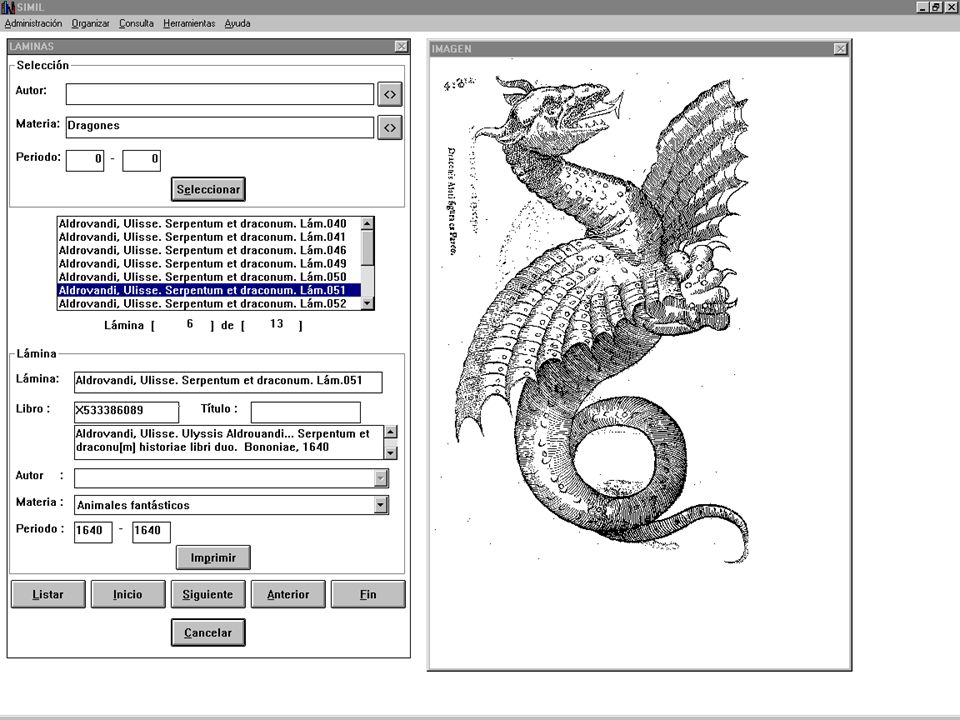Select list row Lám.049
This screenshot has height=720, width=960.
(209, 264)
